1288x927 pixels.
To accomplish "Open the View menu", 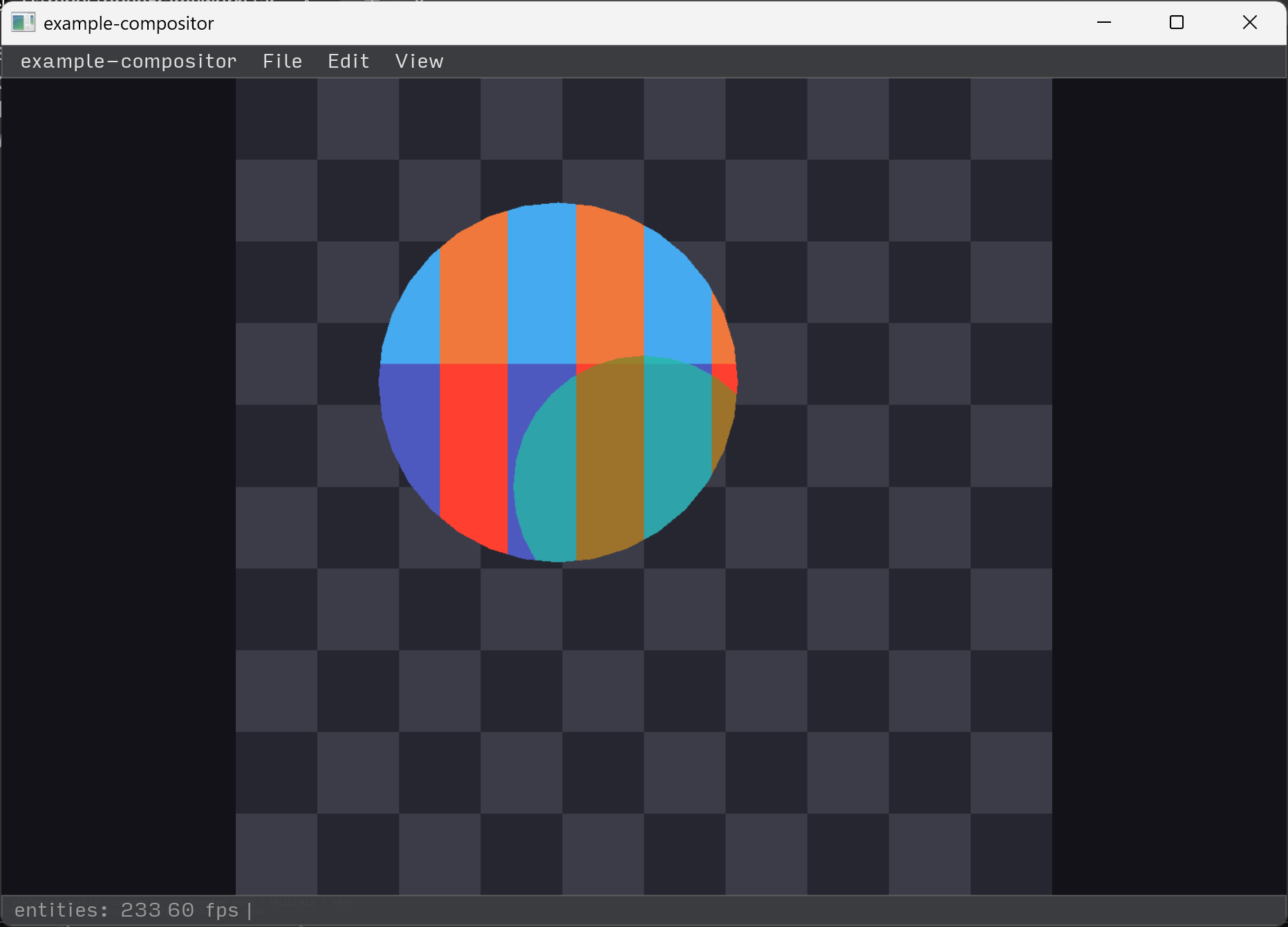I will pyautogui.click(x=419, y=62).
